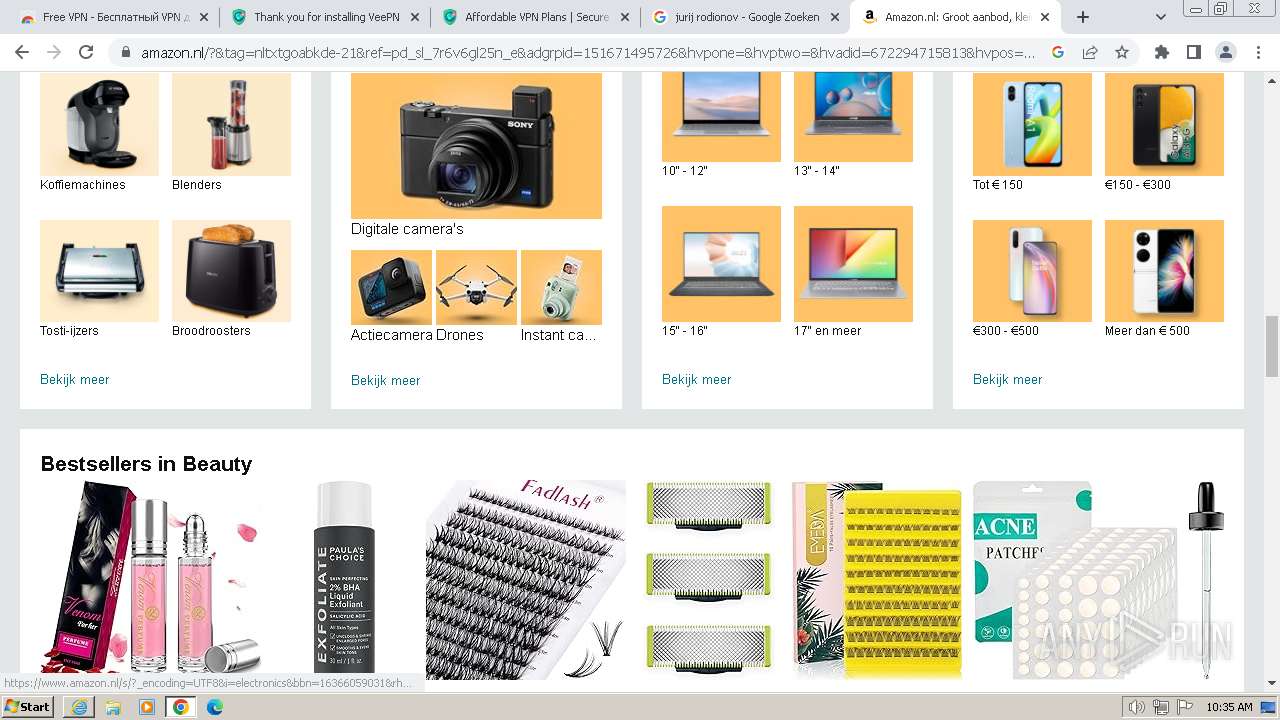Open the 17" en meer laptops image

[x=853, y=264]
